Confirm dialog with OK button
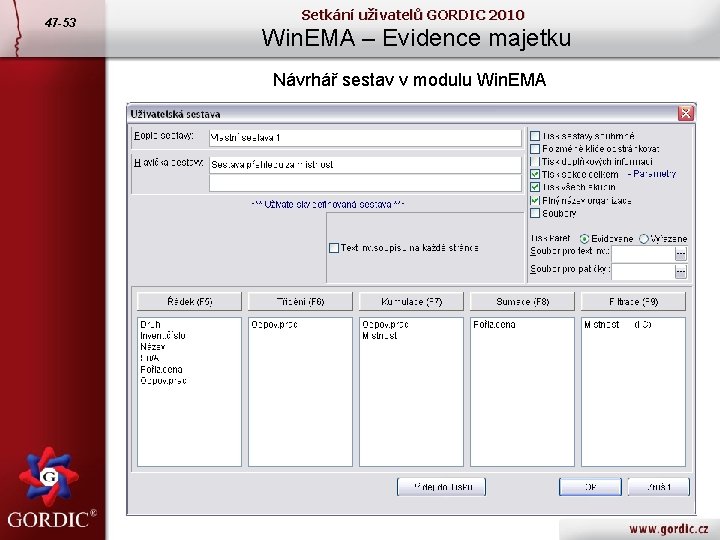 (x=591, y=487)
